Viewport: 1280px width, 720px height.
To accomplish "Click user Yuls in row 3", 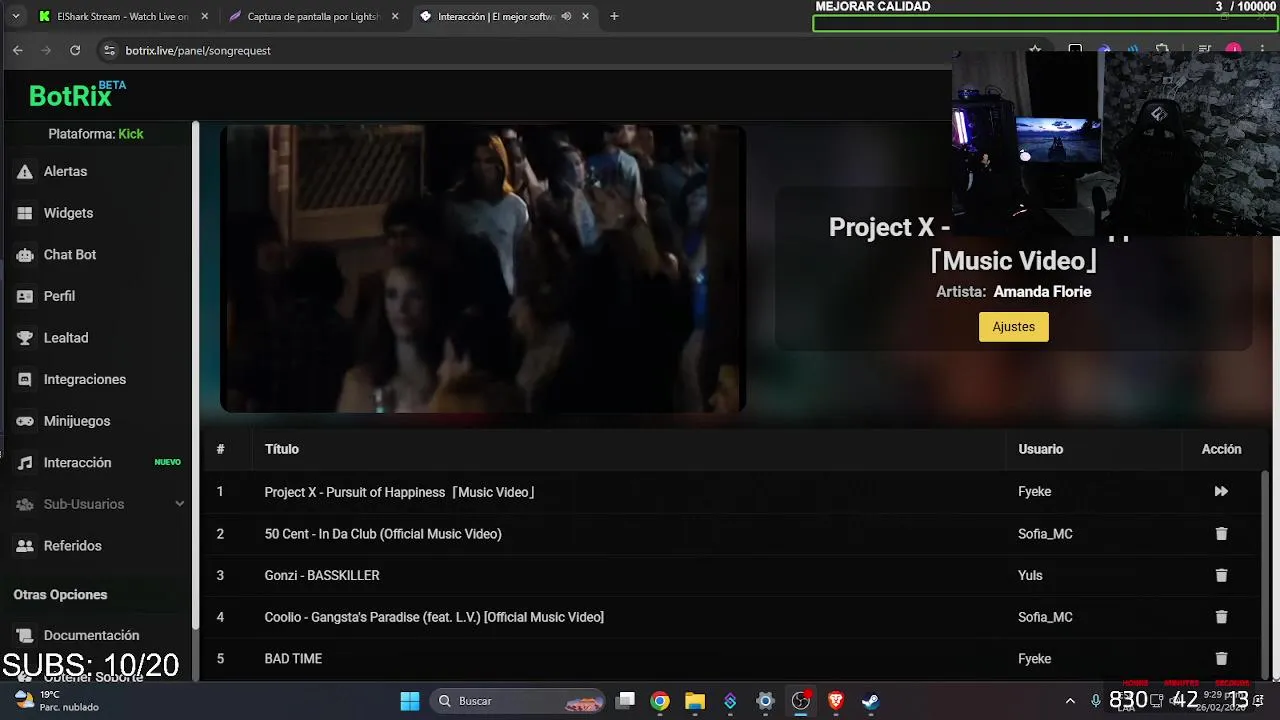I will coord(1030,576).
